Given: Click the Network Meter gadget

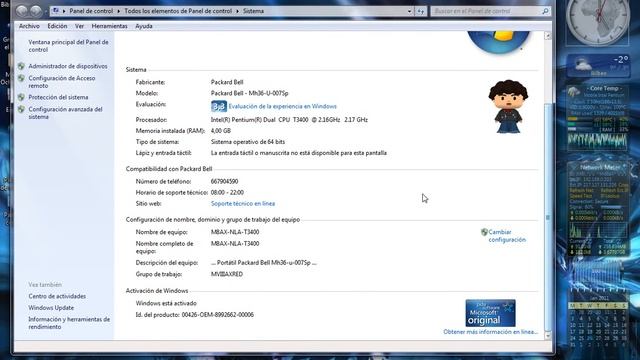Looking at the screenshot, I should 598,209.
